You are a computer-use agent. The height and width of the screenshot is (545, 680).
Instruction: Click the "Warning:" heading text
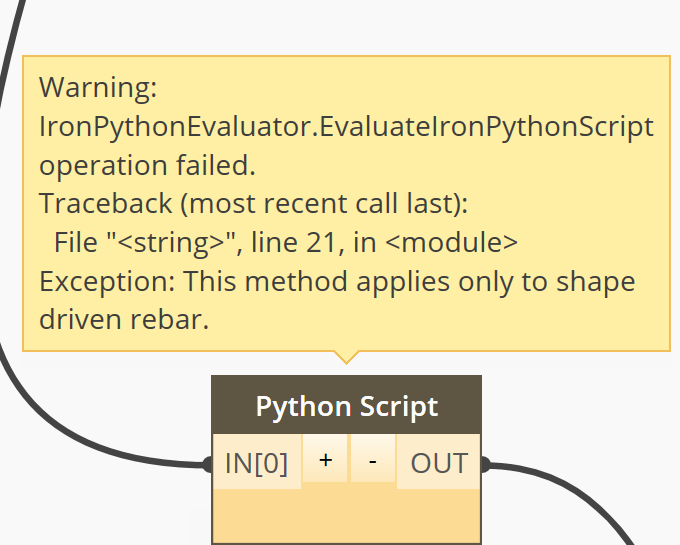(x=98, y=88)
